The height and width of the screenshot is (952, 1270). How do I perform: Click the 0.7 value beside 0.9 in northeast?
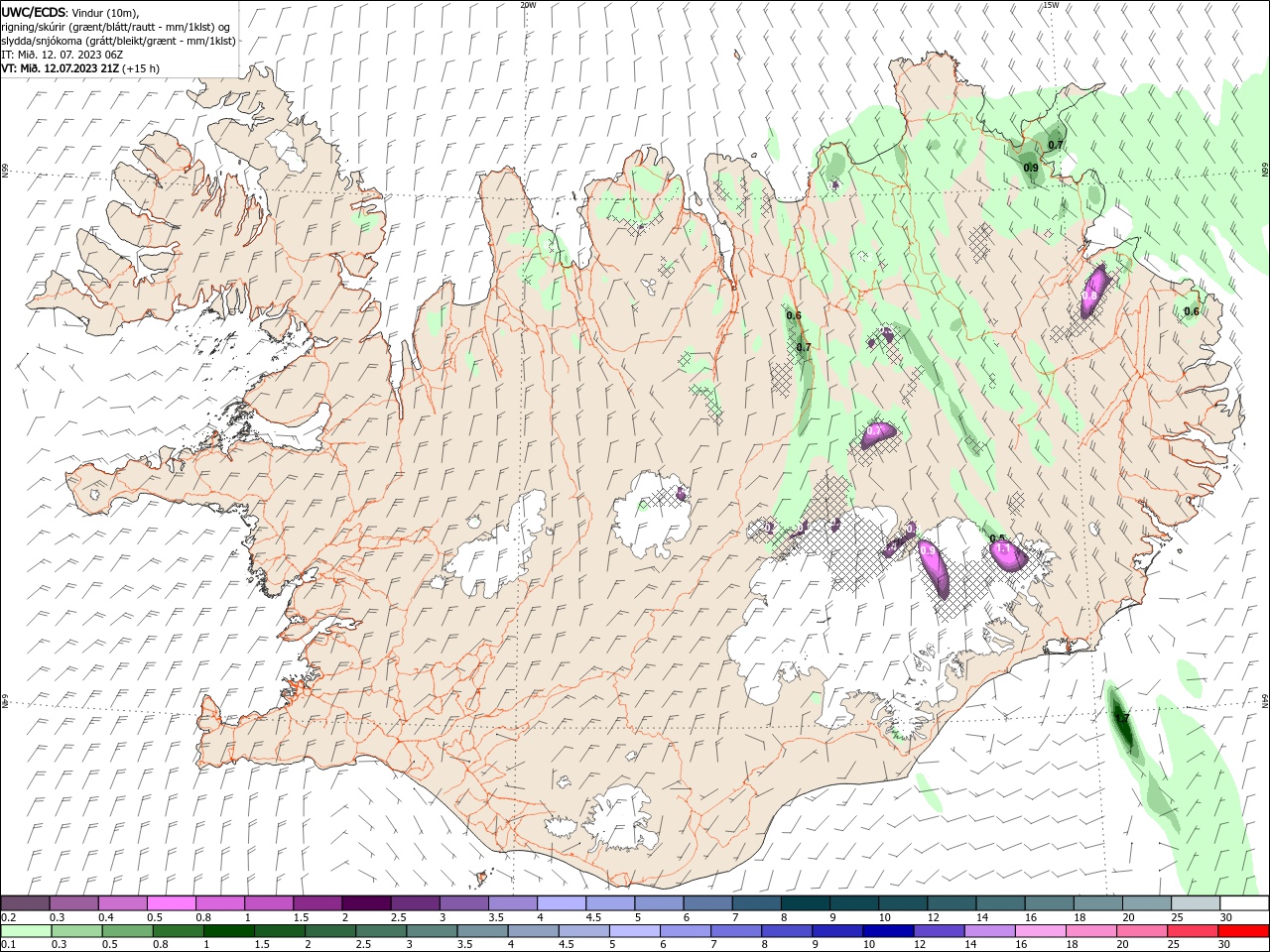[1056, 145]
